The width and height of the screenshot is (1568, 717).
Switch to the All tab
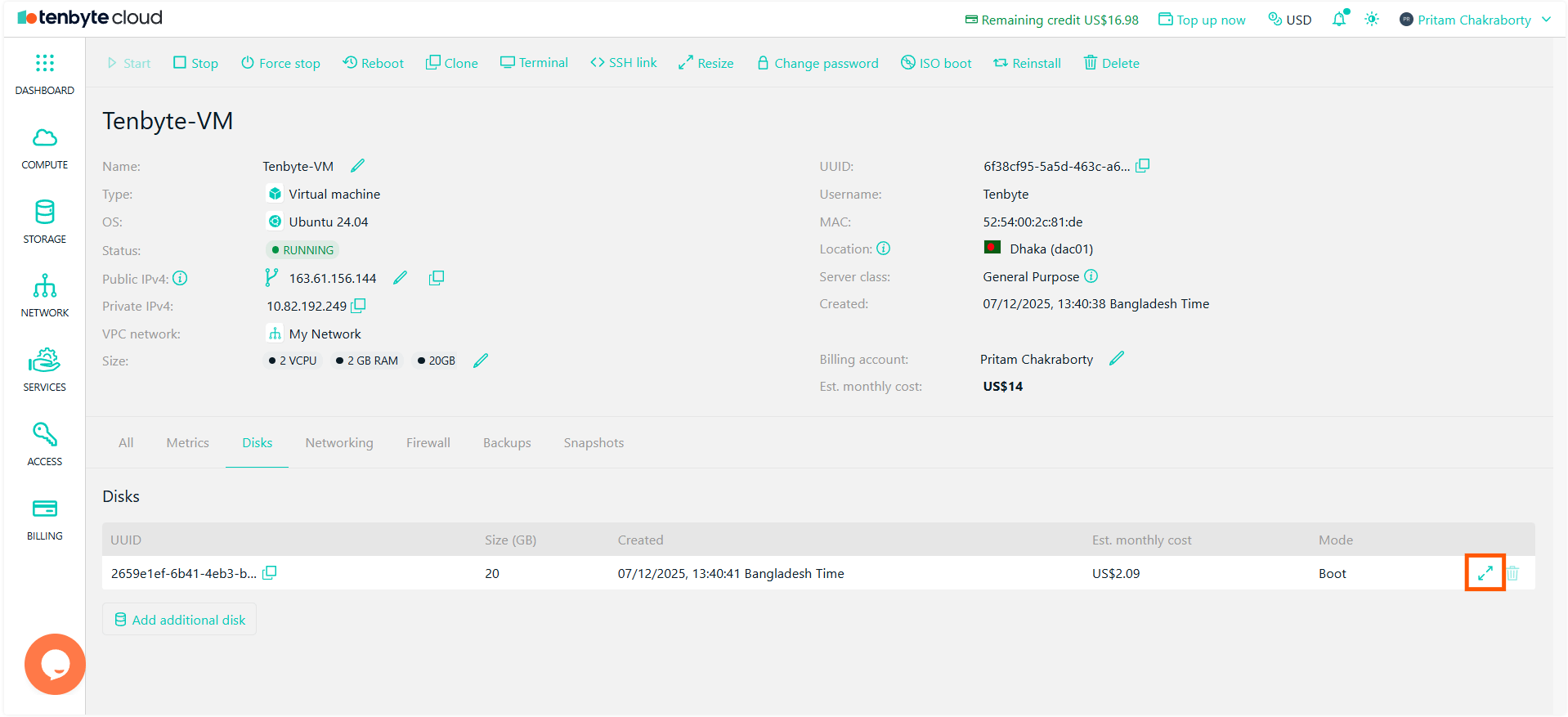pyautogui.click(x=126, y=442)
